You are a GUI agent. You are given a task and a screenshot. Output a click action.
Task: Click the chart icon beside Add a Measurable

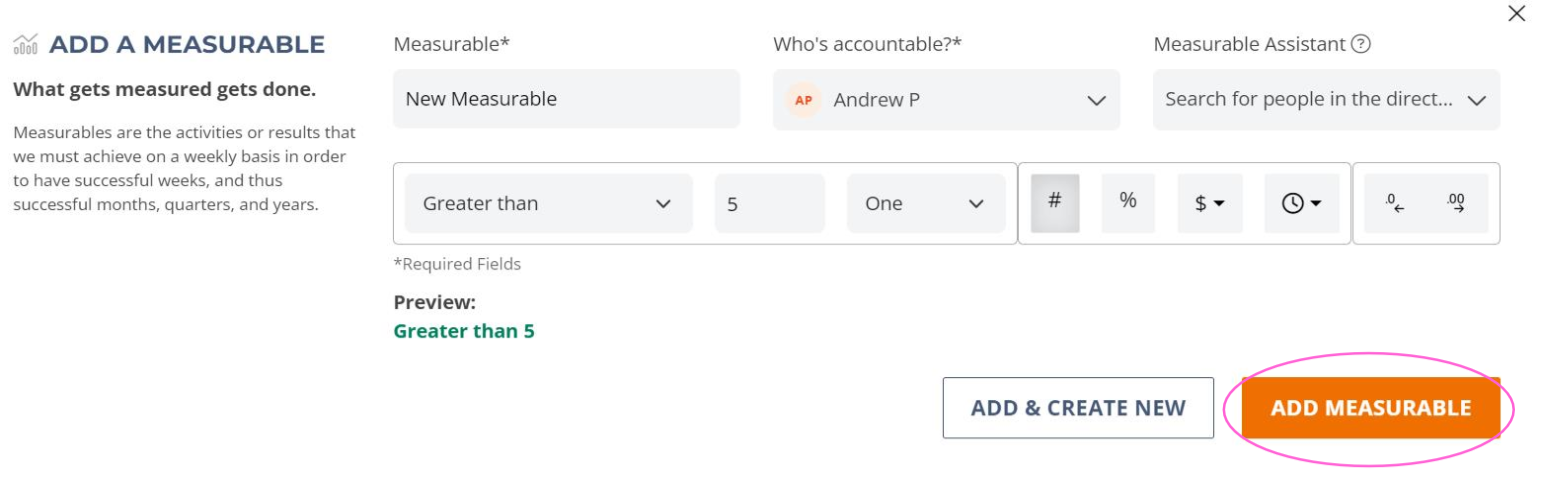(x=25, y=45)
